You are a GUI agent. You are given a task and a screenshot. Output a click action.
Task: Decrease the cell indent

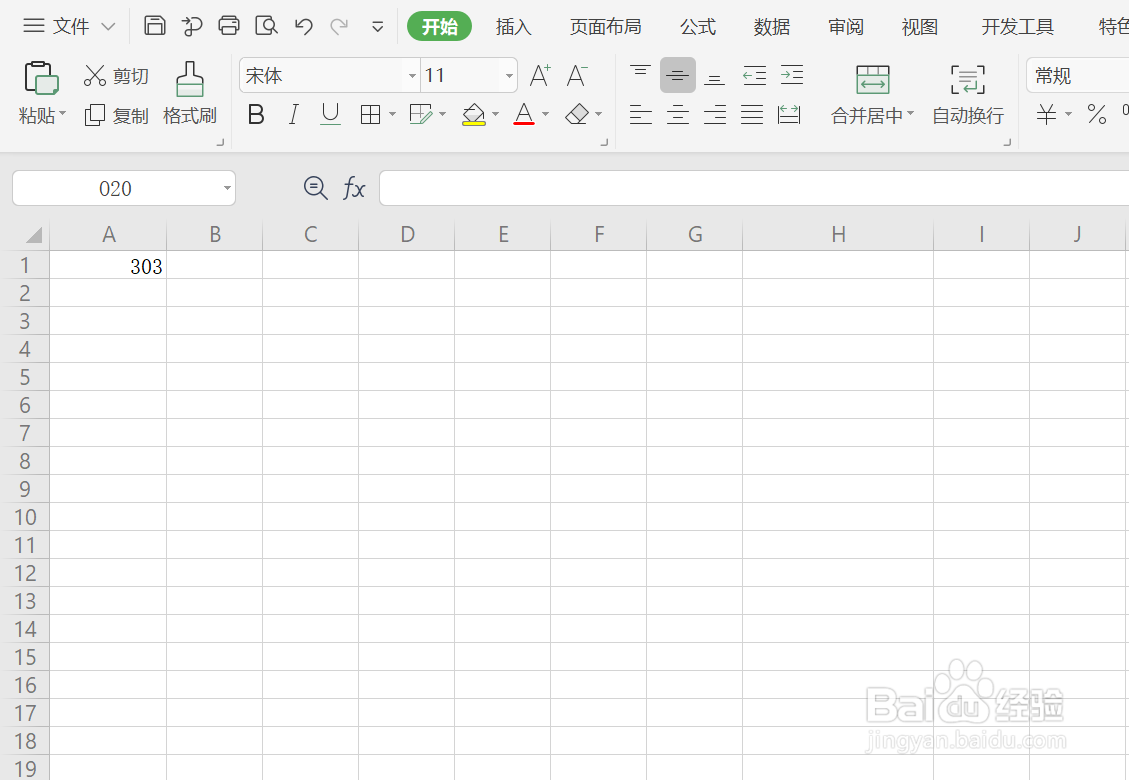click(x=755, y=75)
